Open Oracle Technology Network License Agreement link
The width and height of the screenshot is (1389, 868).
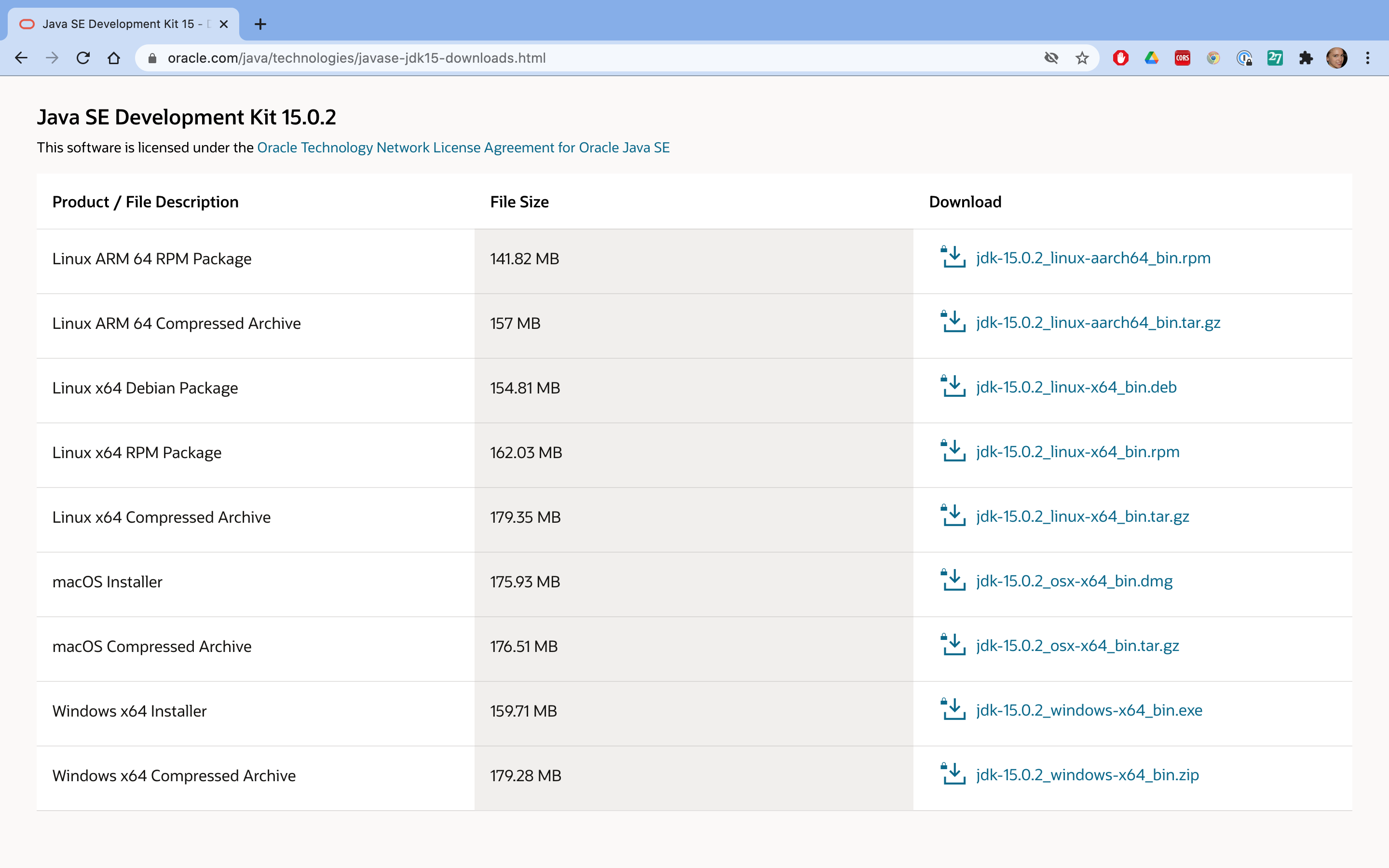coord(463,148)
